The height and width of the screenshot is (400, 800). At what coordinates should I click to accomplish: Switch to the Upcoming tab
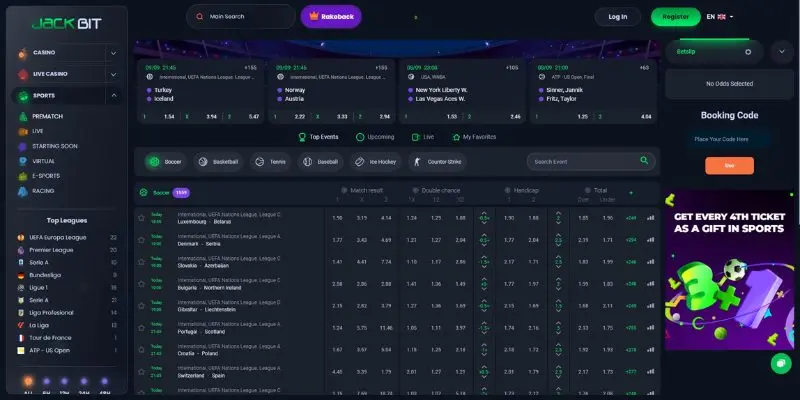[x=374, y=136]
